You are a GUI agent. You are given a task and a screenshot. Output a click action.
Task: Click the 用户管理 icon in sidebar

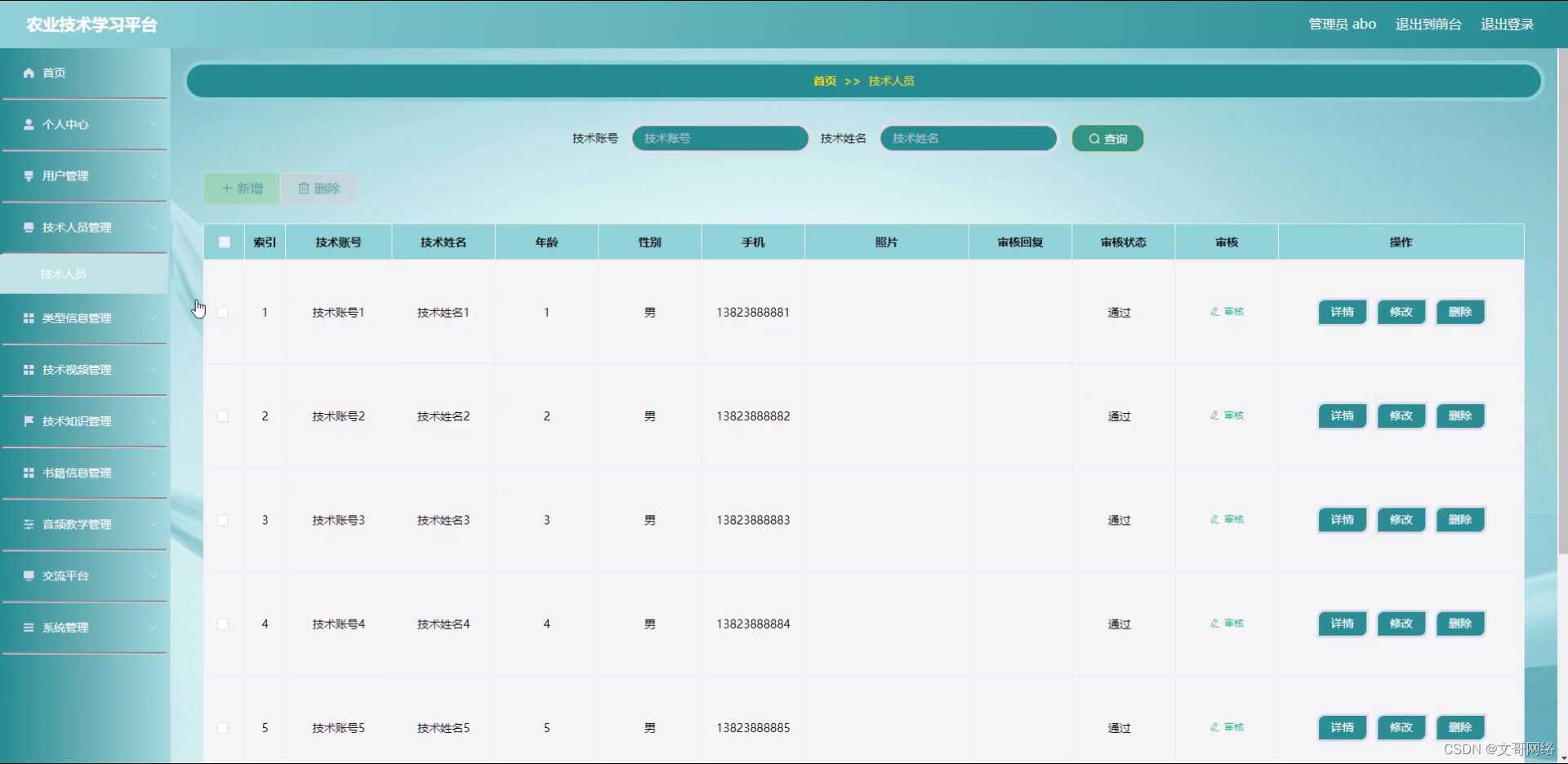pos(28,175)
